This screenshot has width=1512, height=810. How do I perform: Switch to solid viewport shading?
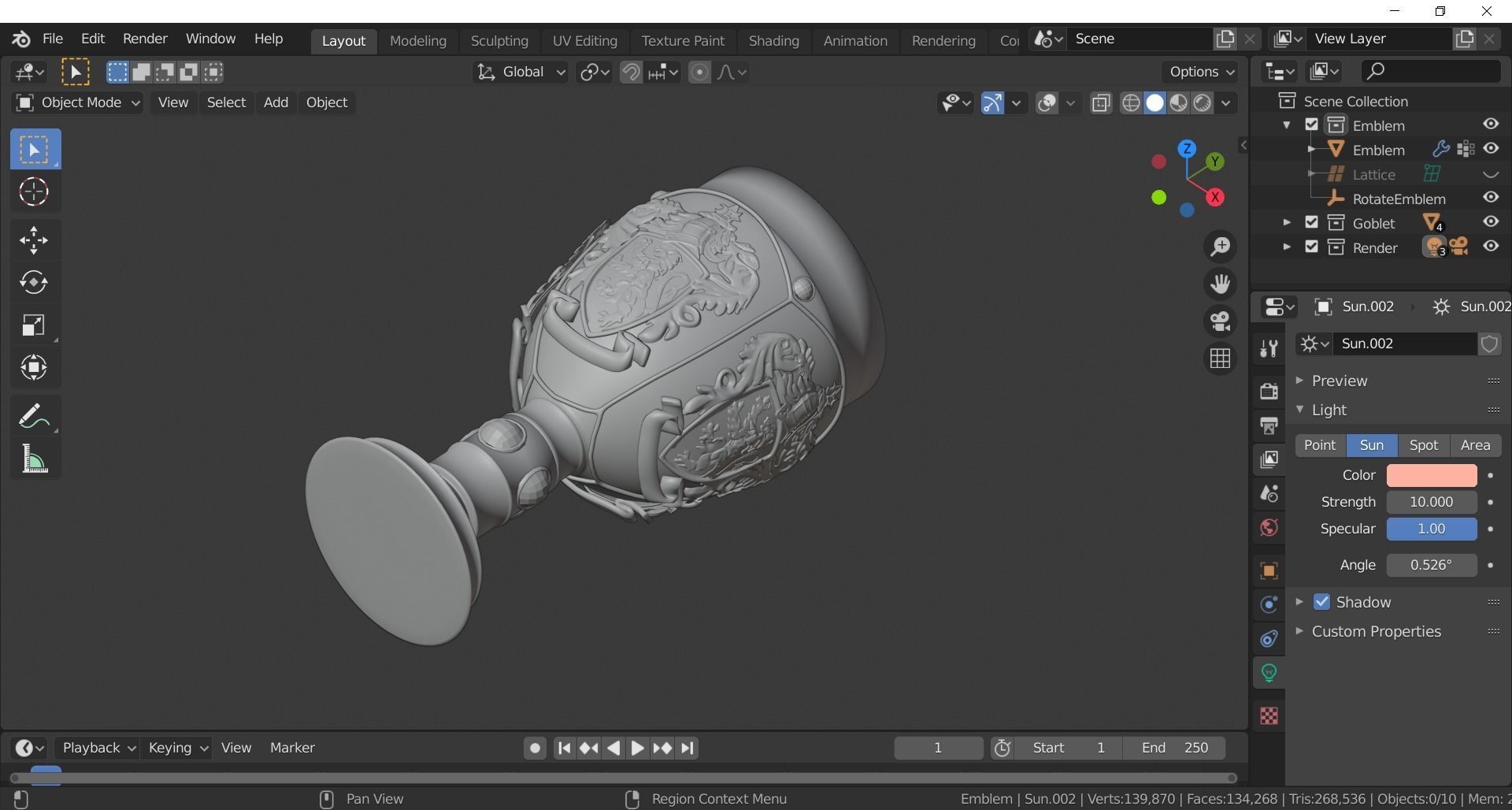[x=1154, y=103]
